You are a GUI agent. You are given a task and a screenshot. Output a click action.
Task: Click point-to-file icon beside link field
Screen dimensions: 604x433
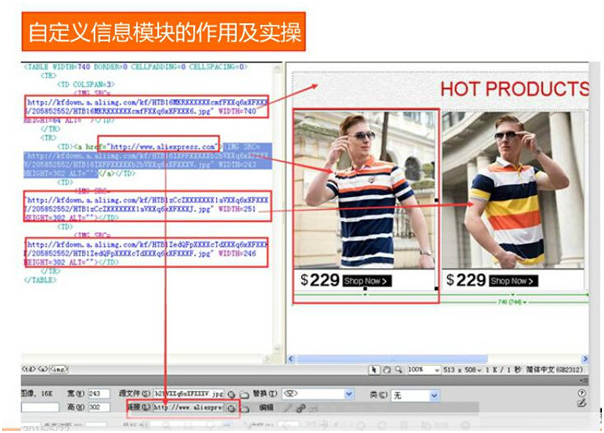pos(231,408)
